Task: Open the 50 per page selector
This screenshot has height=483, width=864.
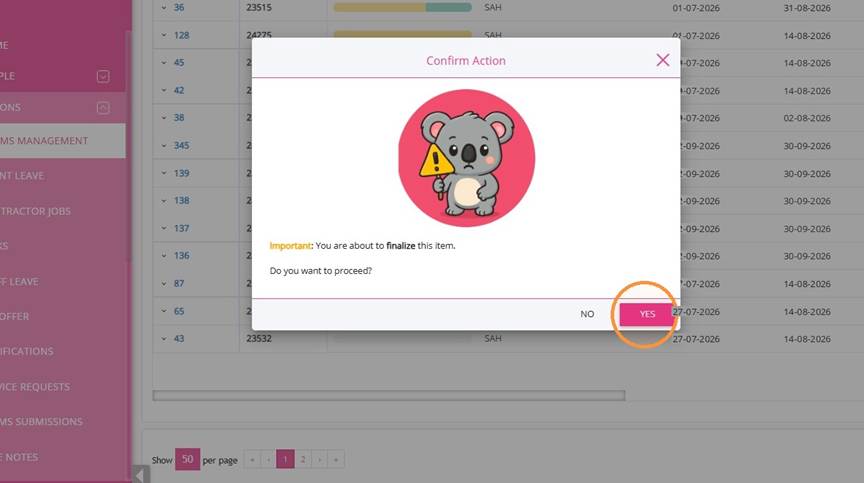Action: 187,459
